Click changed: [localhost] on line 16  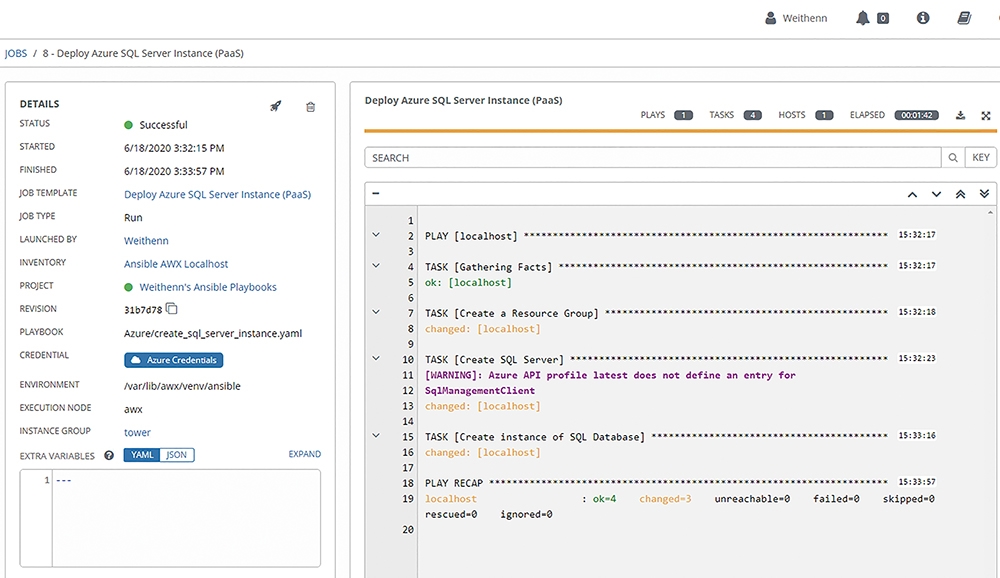click(482, 452)
